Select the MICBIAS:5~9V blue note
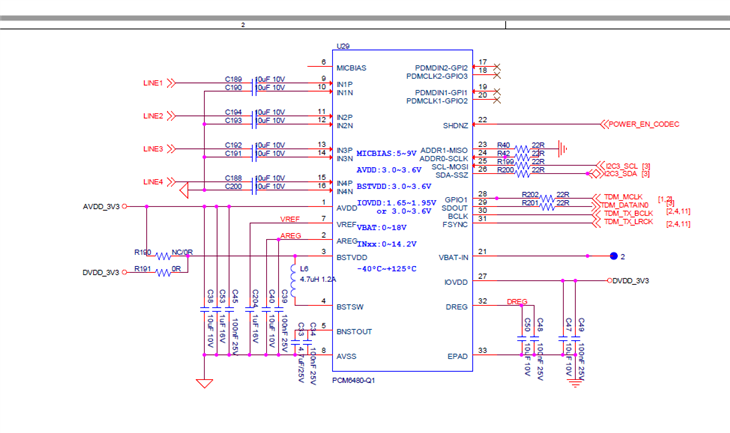Image resolution: width=730 pixels, height=433 pixels. coord(386,153)
